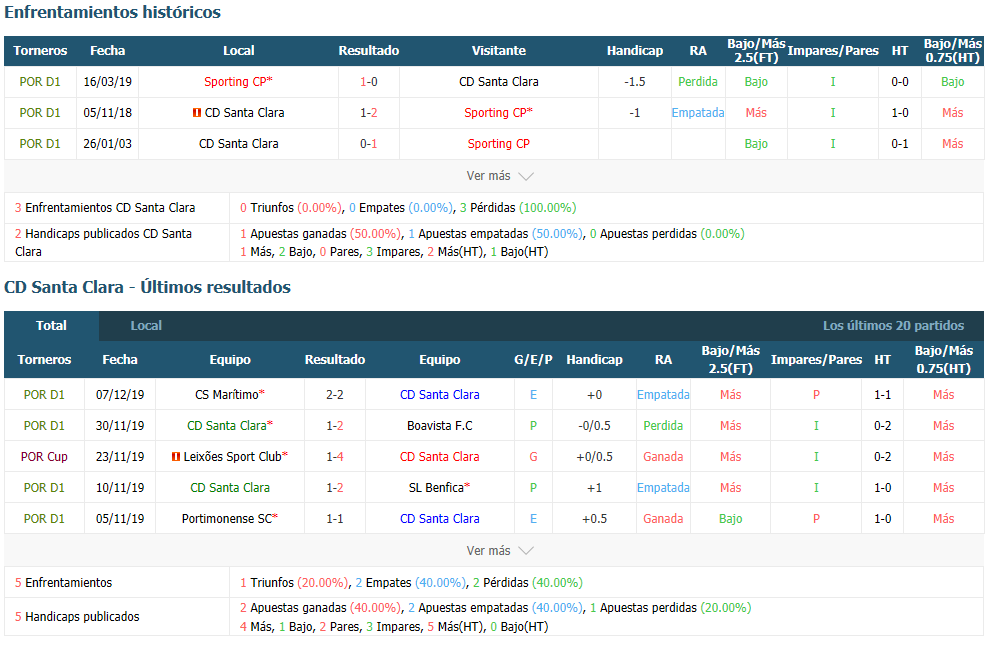1006x648 pixels.
Task: Click the 1-1 result of 05/11/19
Action: coord(334,518)
